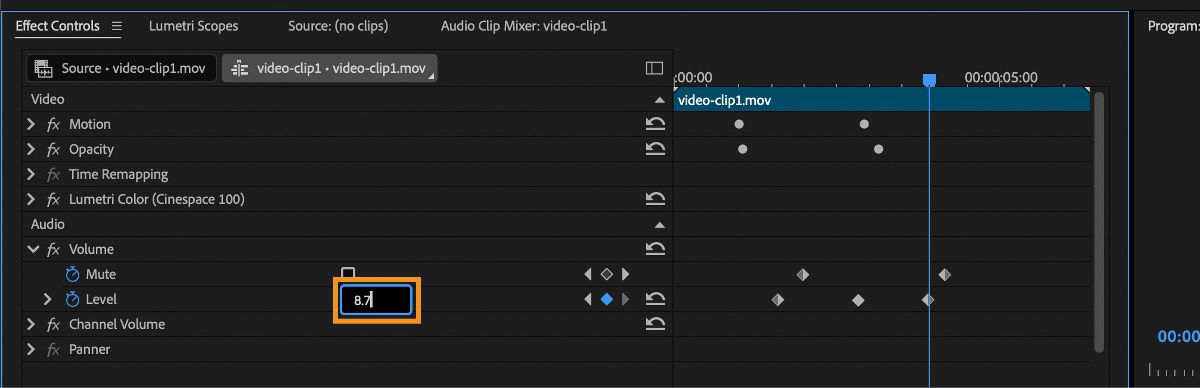
Task: Add or remove a Mute keyframe
Action: click(x=606, y=274)
